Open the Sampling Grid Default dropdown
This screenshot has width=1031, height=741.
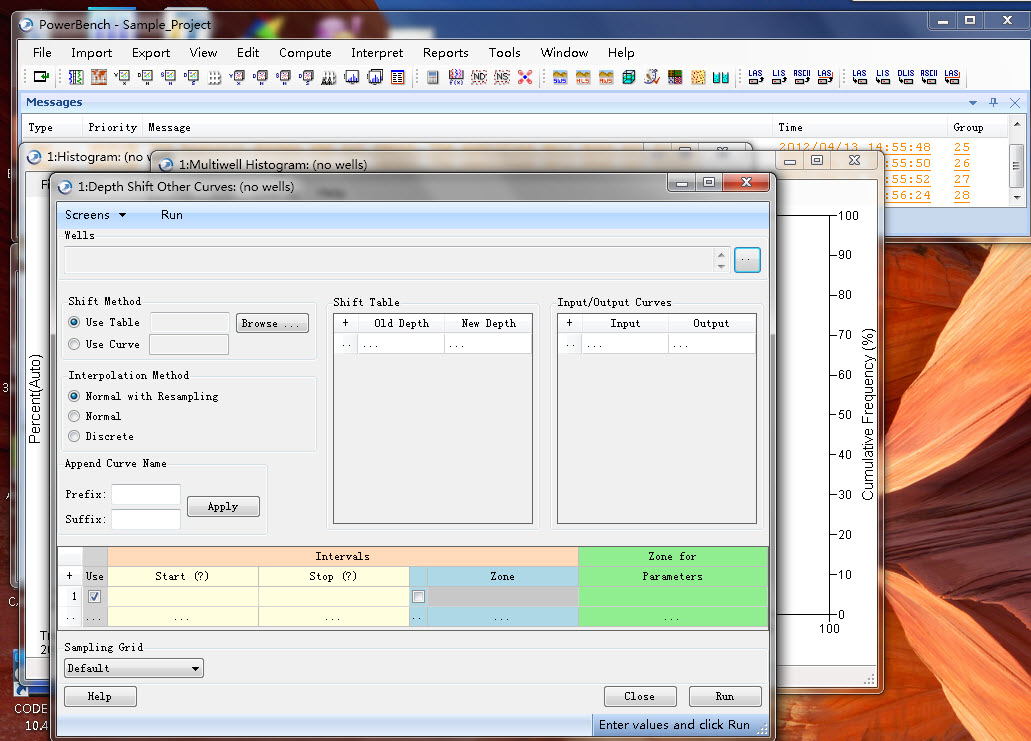[133, 668]
